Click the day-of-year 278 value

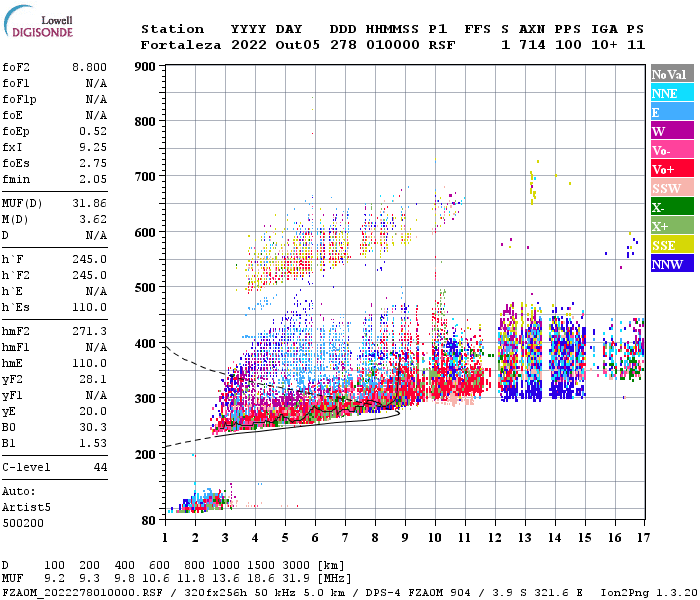point(343,45)
